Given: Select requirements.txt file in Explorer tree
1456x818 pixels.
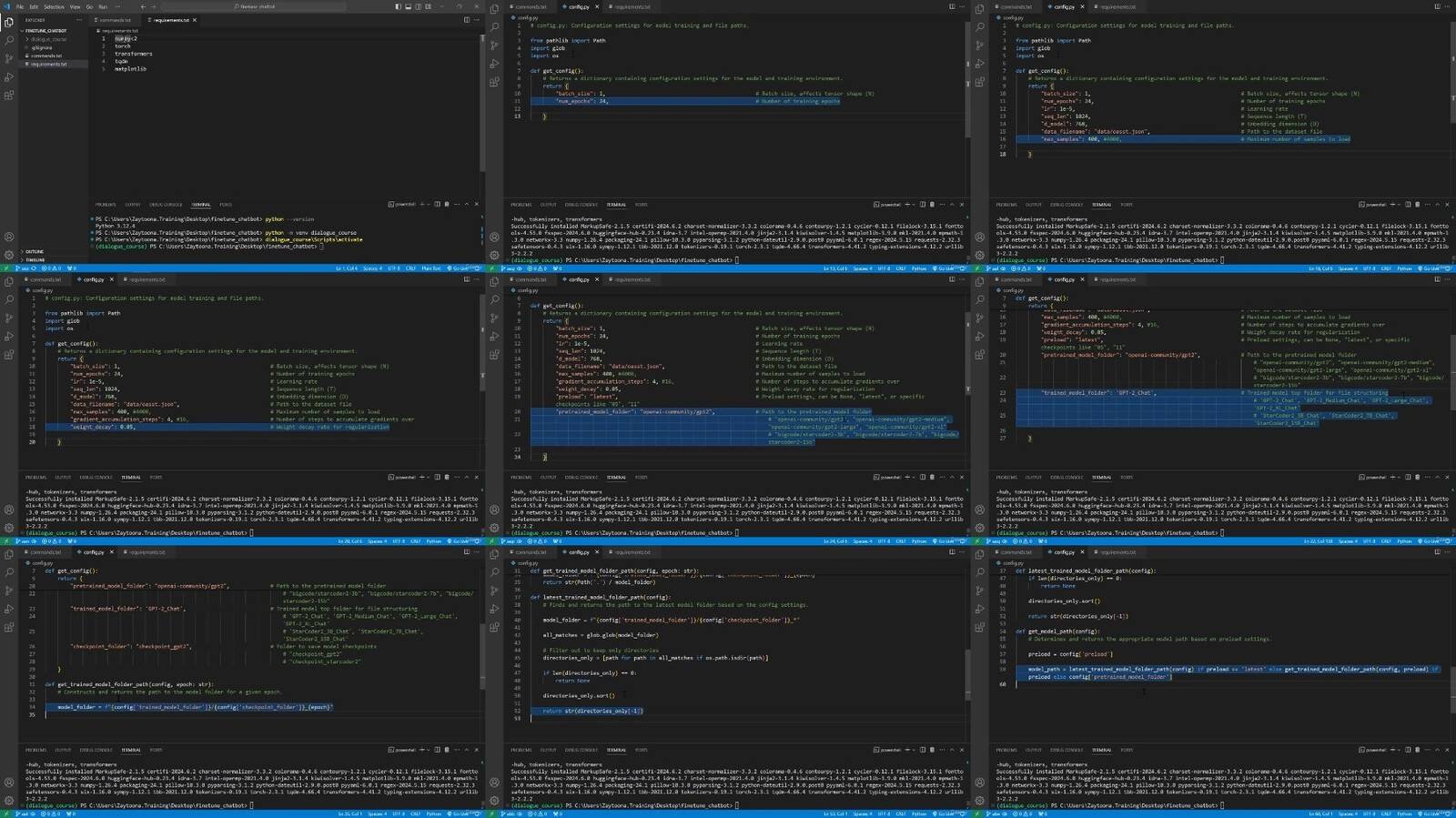Looking at the screenshot, I should pos(48,64).
